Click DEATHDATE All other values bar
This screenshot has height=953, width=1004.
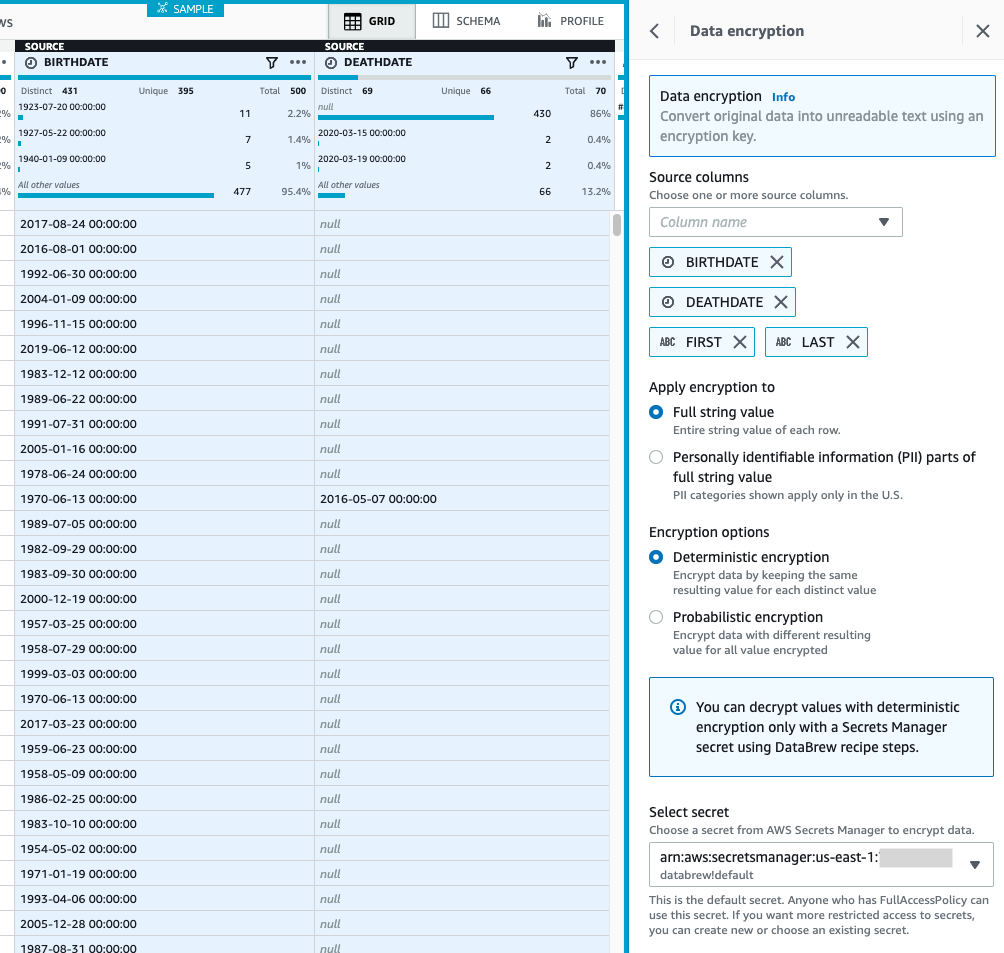coord(332,195)
